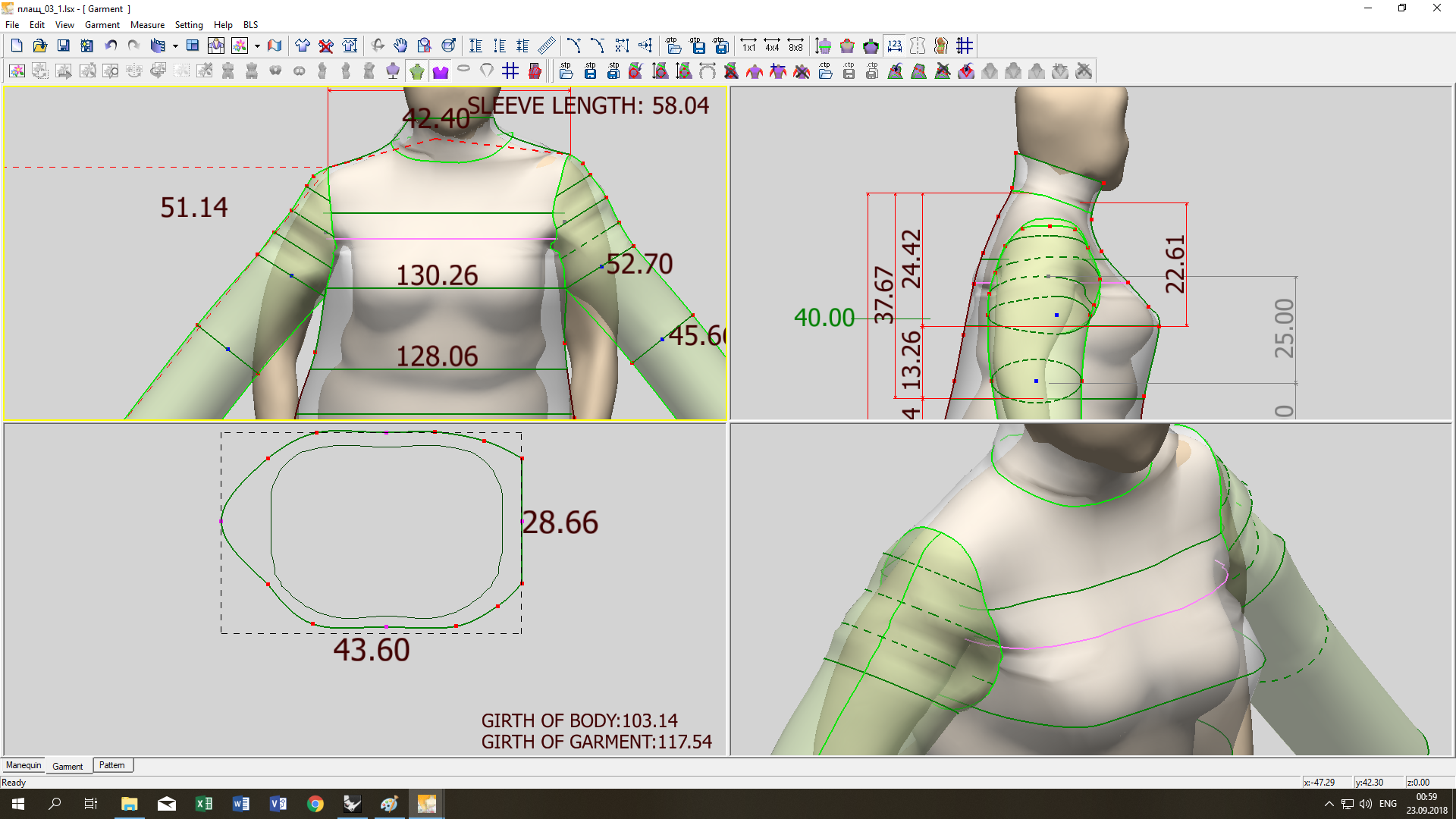Viewport: 1456px width, 819px height.
Task: Click the ruler measure tool icon
Action: click(x=546, y=46)
